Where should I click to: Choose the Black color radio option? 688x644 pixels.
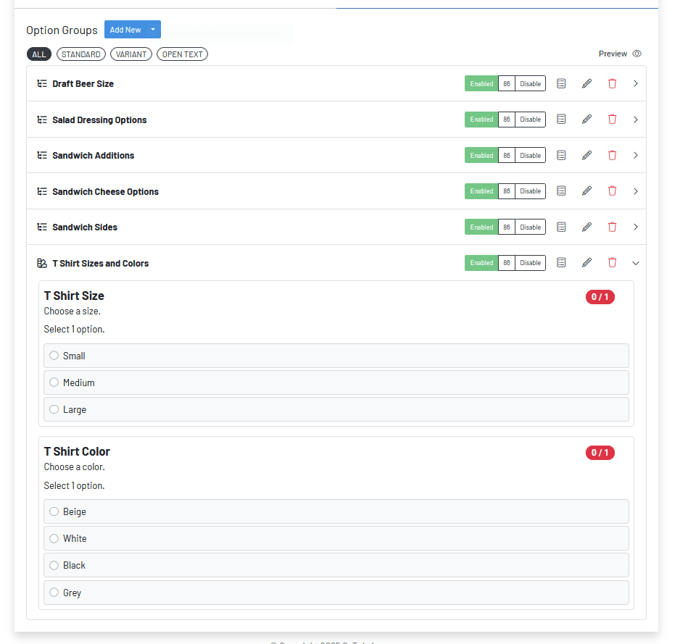coord(54,565)
